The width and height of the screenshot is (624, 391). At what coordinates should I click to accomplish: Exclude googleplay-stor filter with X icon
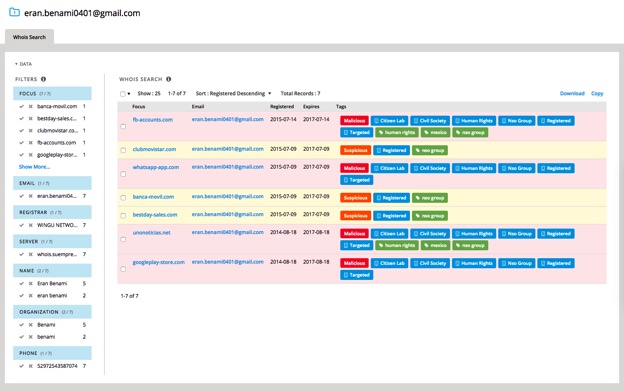point(30,155)
